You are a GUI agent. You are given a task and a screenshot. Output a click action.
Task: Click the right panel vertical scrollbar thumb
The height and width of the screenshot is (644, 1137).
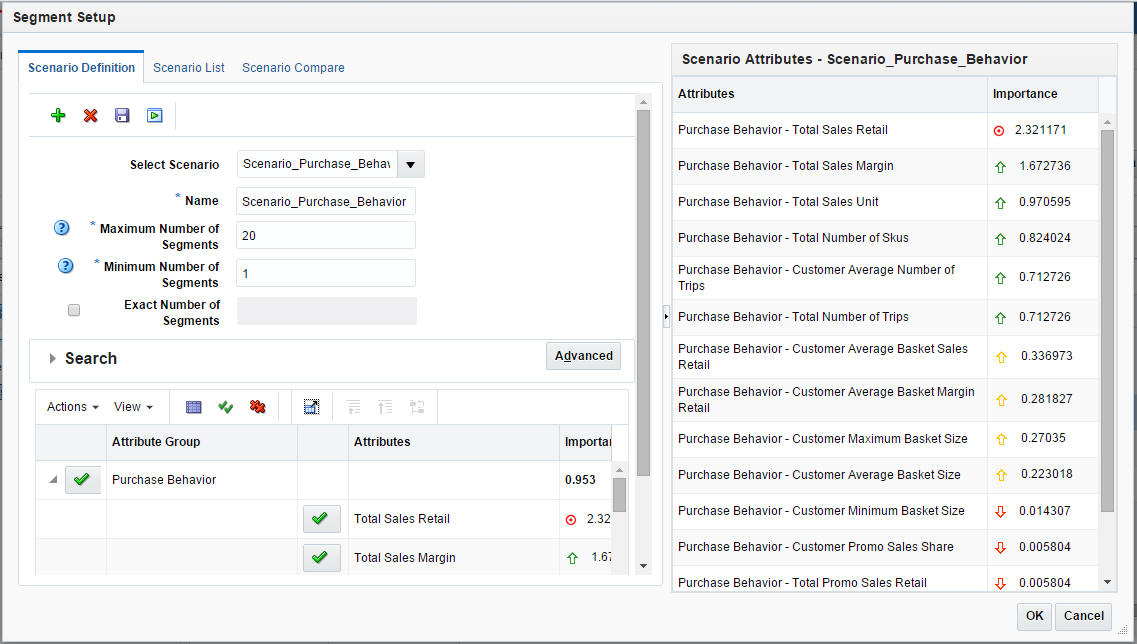click(x=1107, y=321)
